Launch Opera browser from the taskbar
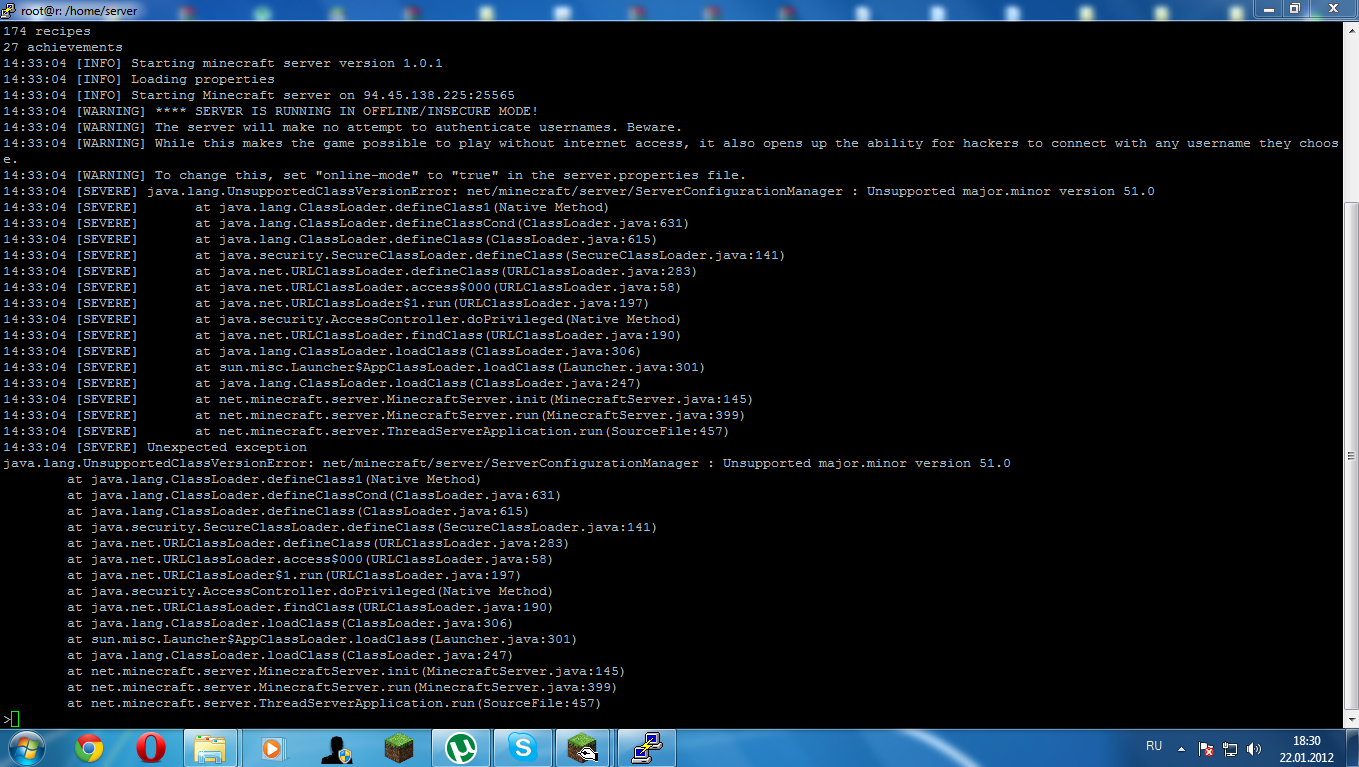The image size is (1359, 767). [151, 748]
